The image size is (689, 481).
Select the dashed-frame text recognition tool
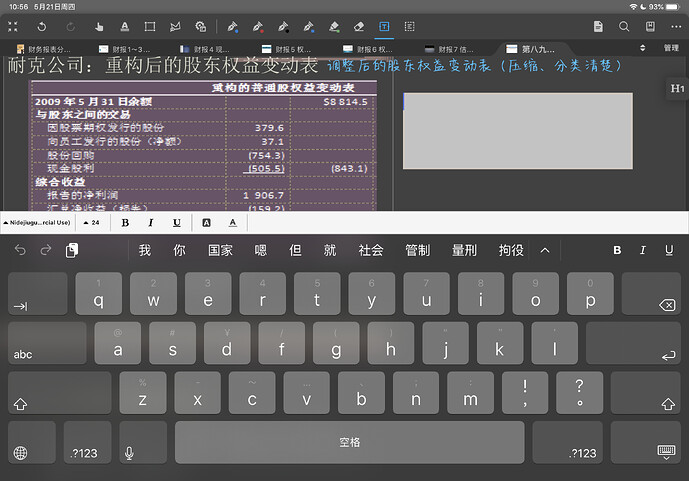click(x=409, y=27)
